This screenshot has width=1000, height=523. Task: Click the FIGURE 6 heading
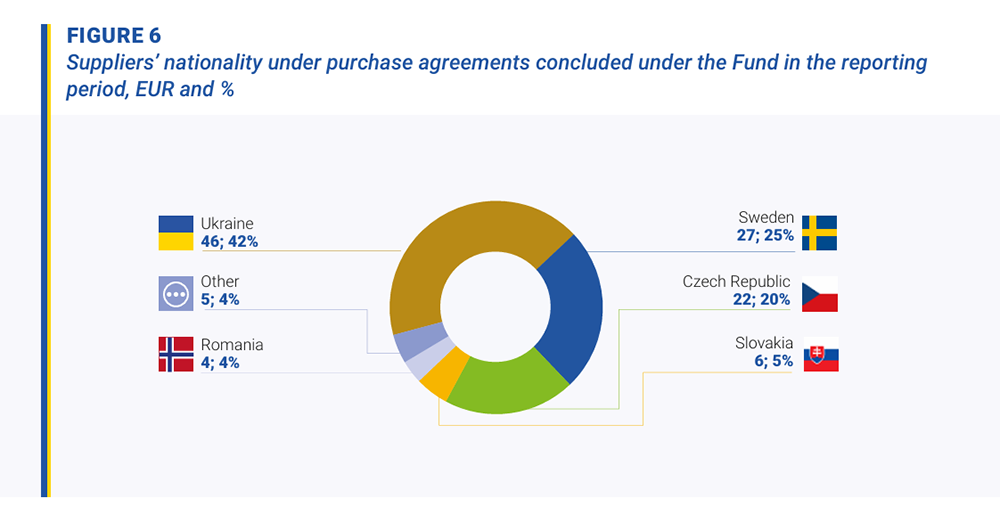pos(114,35)
